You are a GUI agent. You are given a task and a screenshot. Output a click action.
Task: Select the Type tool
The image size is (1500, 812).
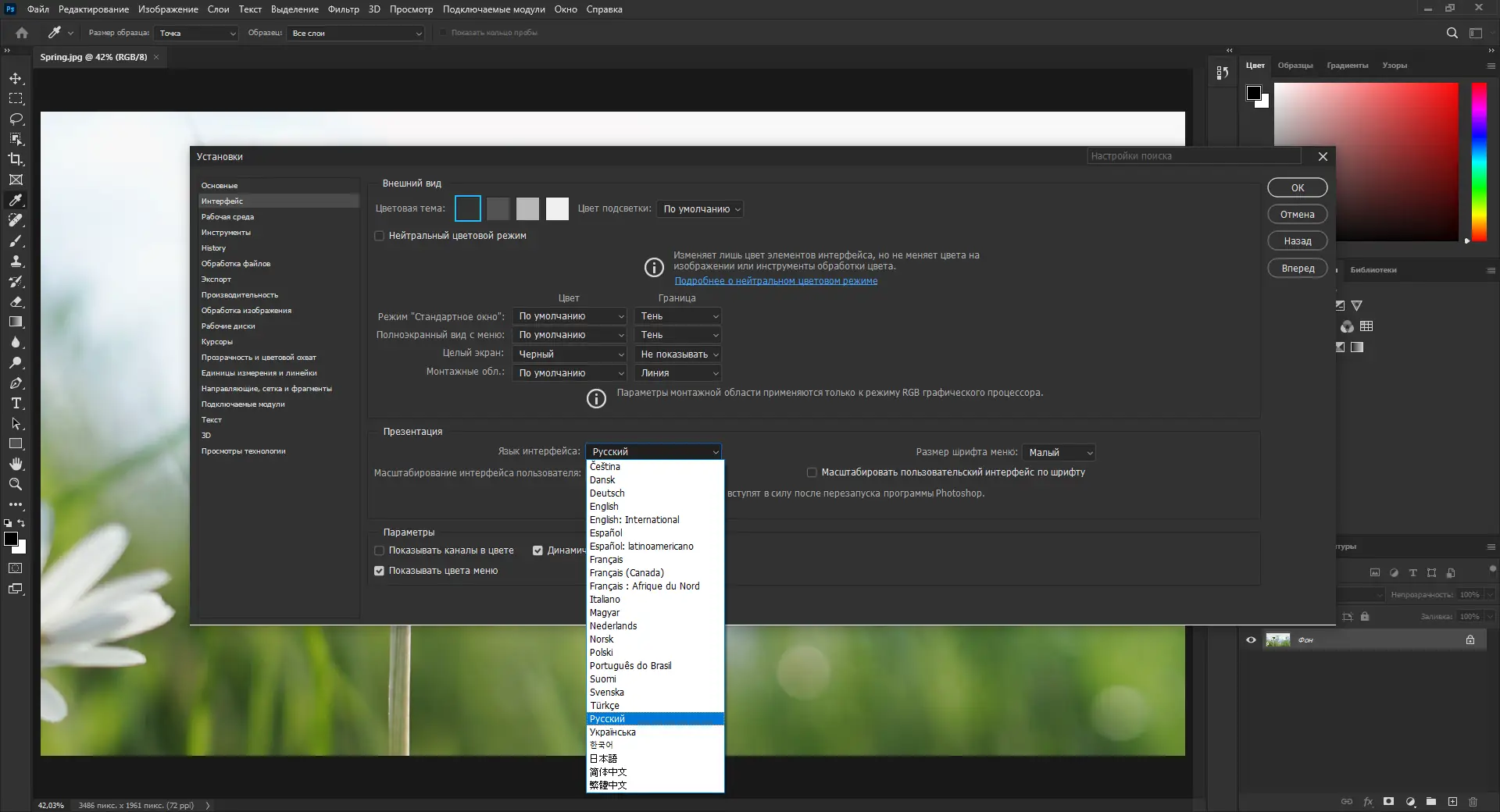click(16, 403)
